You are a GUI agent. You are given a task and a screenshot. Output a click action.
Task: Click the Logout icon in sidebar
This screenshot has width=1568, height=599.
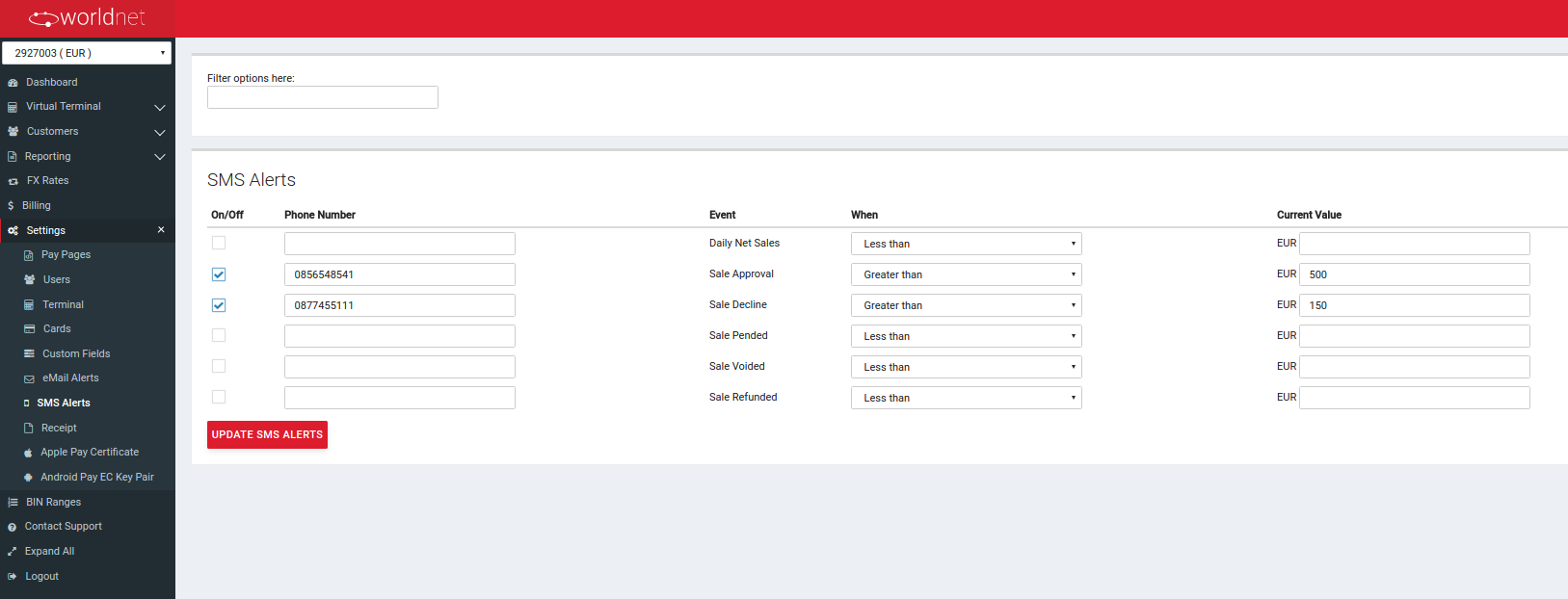tap(12, 577)
